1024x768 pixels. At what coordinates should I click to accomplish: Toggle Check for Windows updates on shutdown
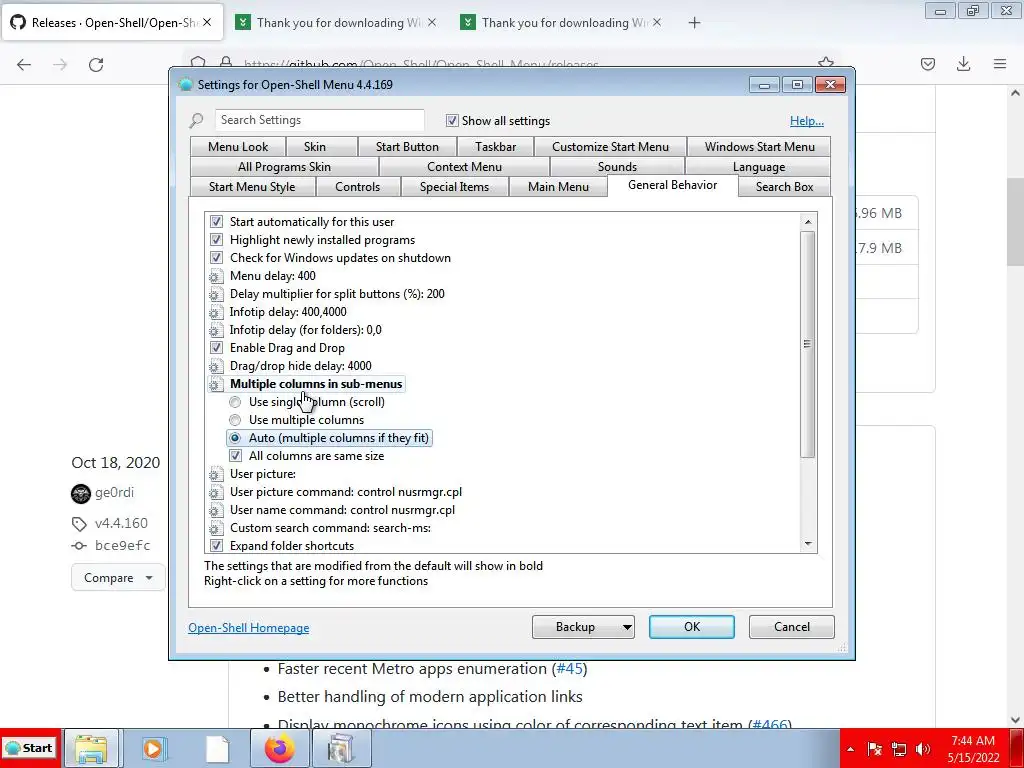pyautogui.click(x=216, y=258)
